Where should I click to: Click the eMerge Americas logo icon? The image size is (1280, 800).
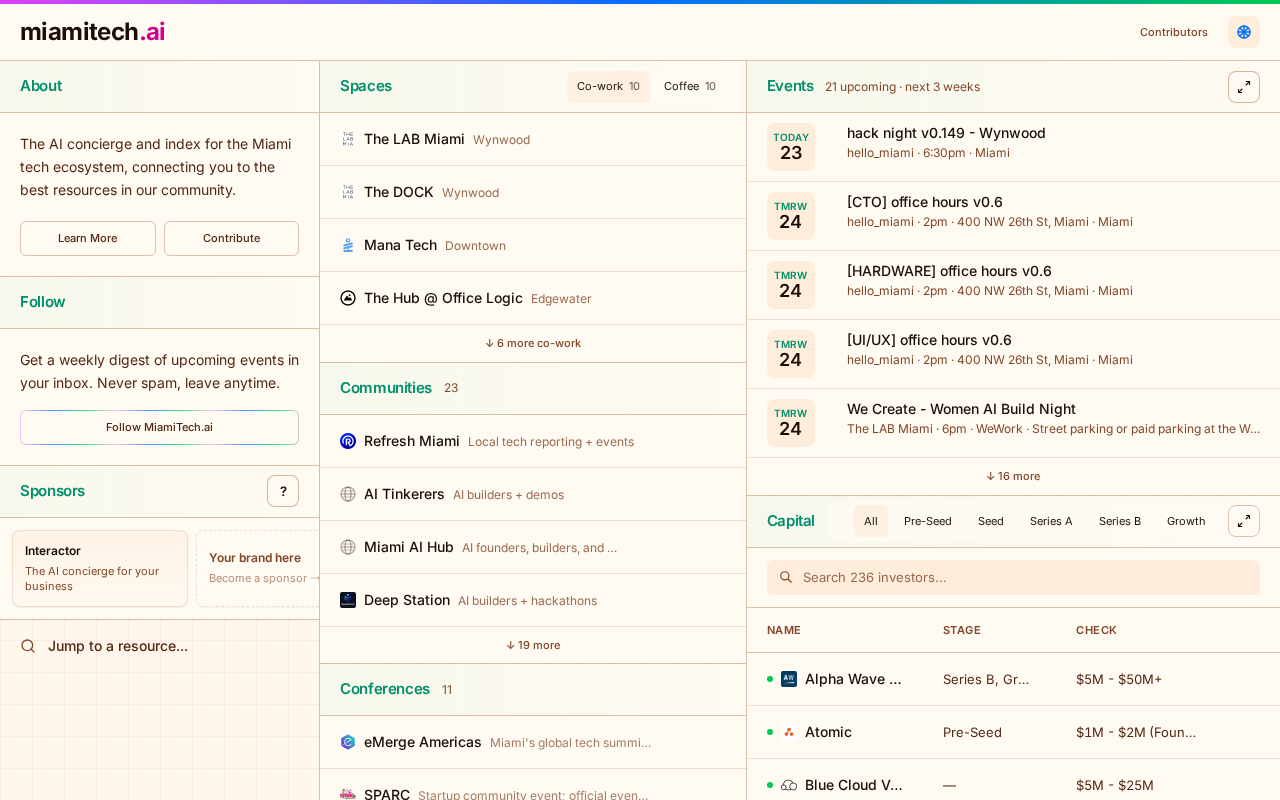pyautogui.click(x=348, y=742)
